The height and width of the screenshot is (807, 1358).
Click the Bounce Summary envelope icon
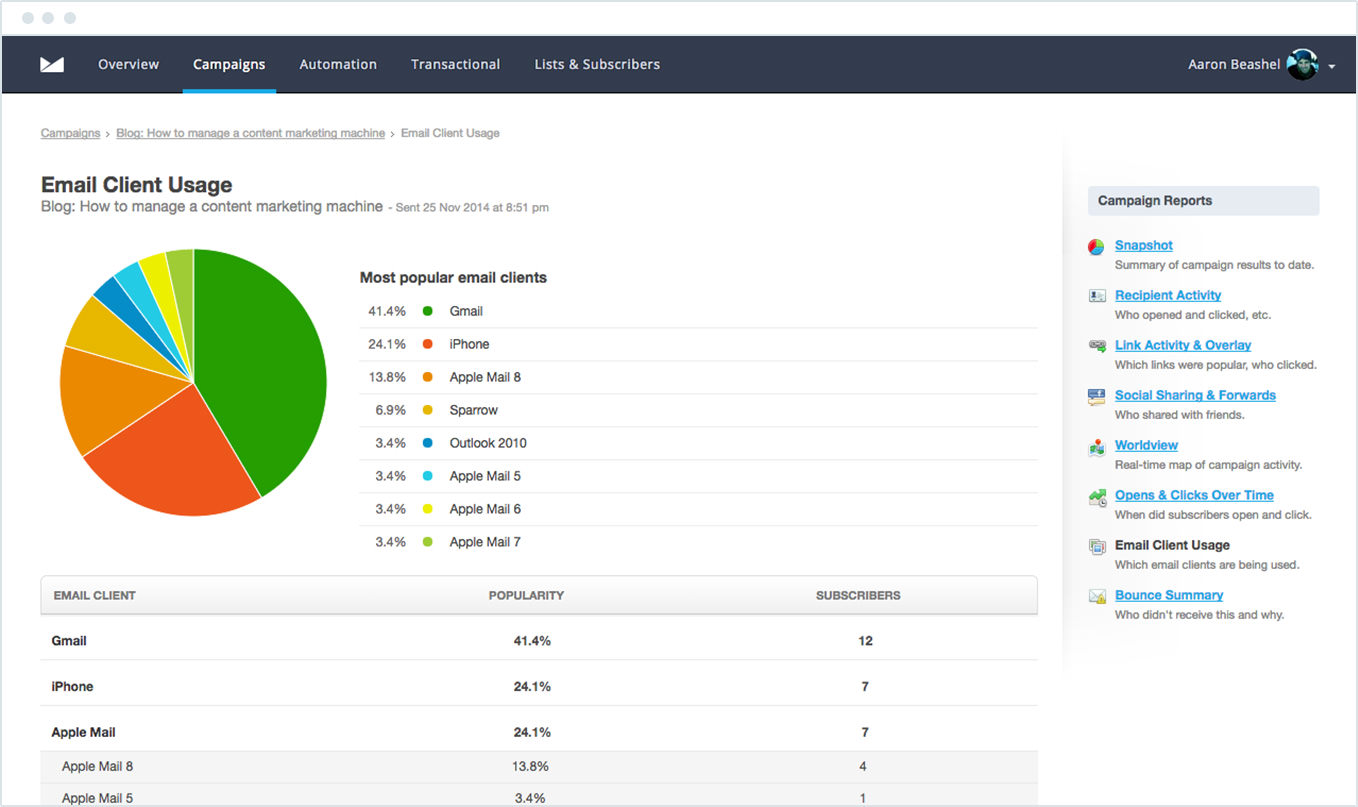[x=1097, y=595]
